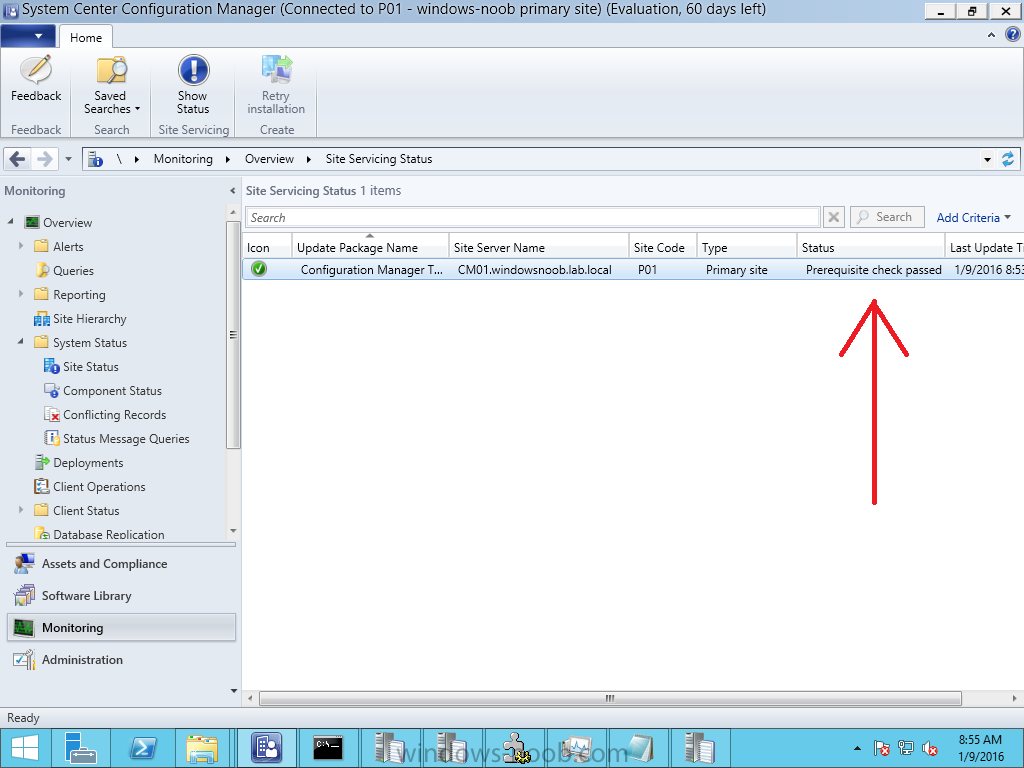This screenshot has height=768, width=1024.
Task: Select the Home ribbon tab
Action: pos(86,37)
